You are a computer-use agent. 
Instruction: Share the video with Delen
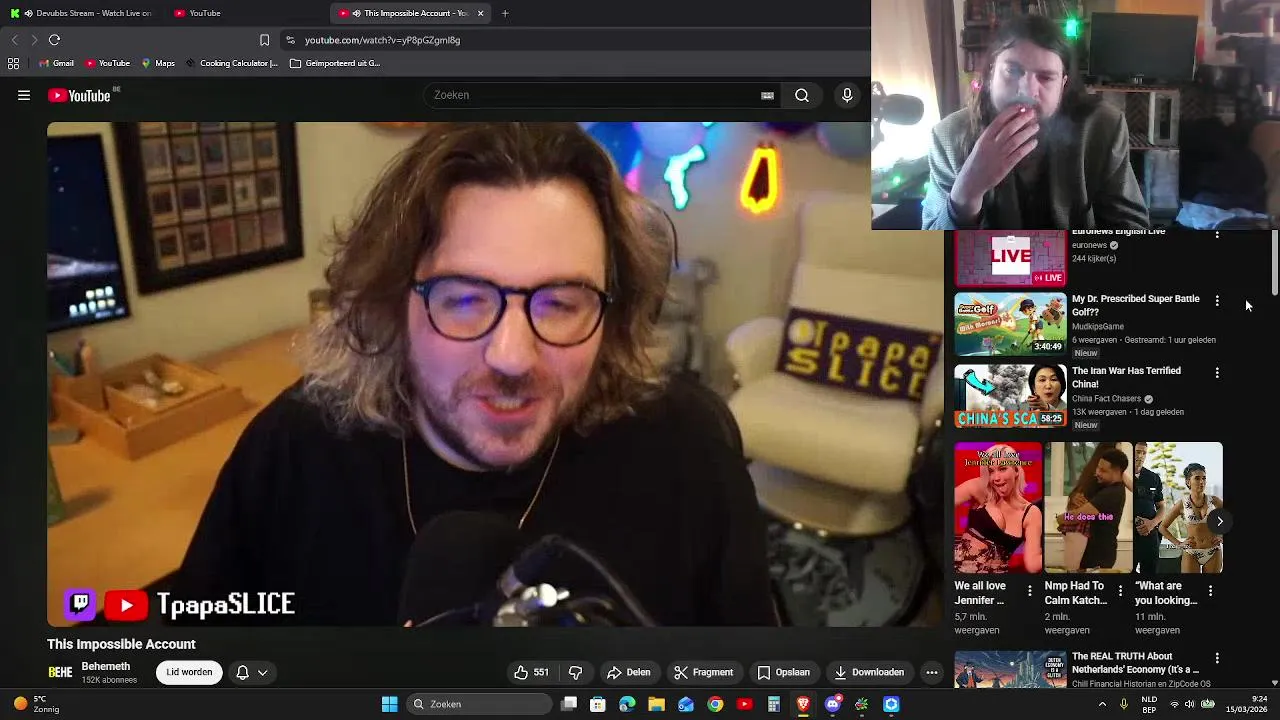pyautogui.click(x=628, y=672)
